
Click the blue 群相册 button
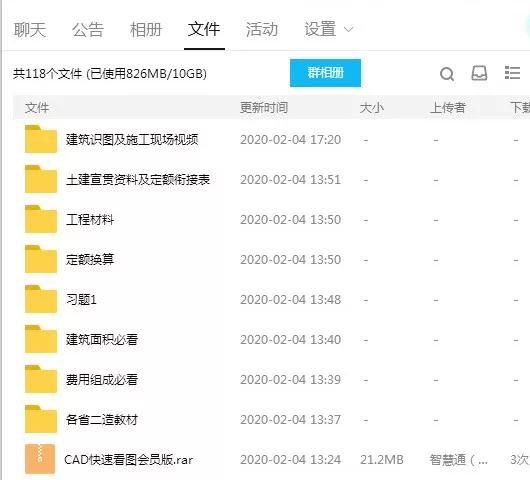point(325,73)
